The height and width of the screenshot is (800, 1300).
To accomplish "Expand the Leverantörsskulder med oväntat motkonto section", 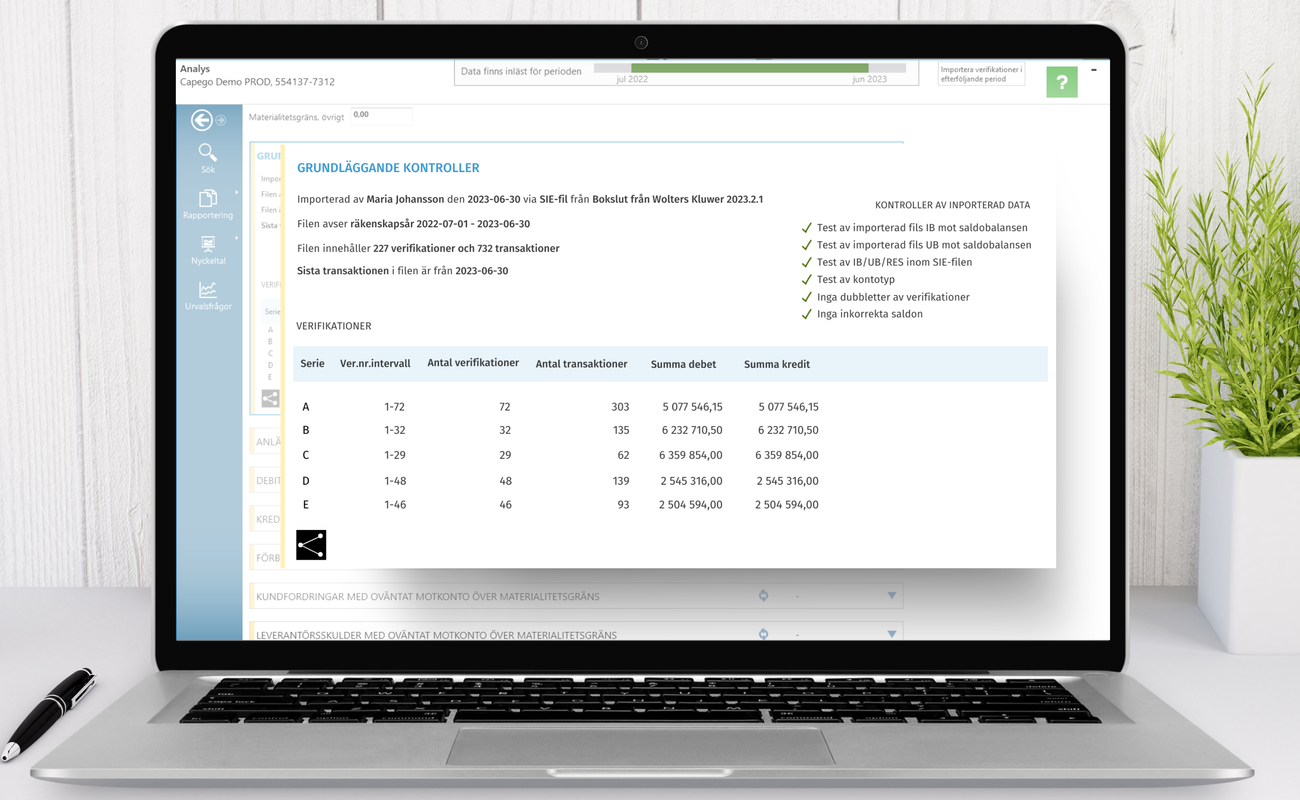I will tap(891, 634).
